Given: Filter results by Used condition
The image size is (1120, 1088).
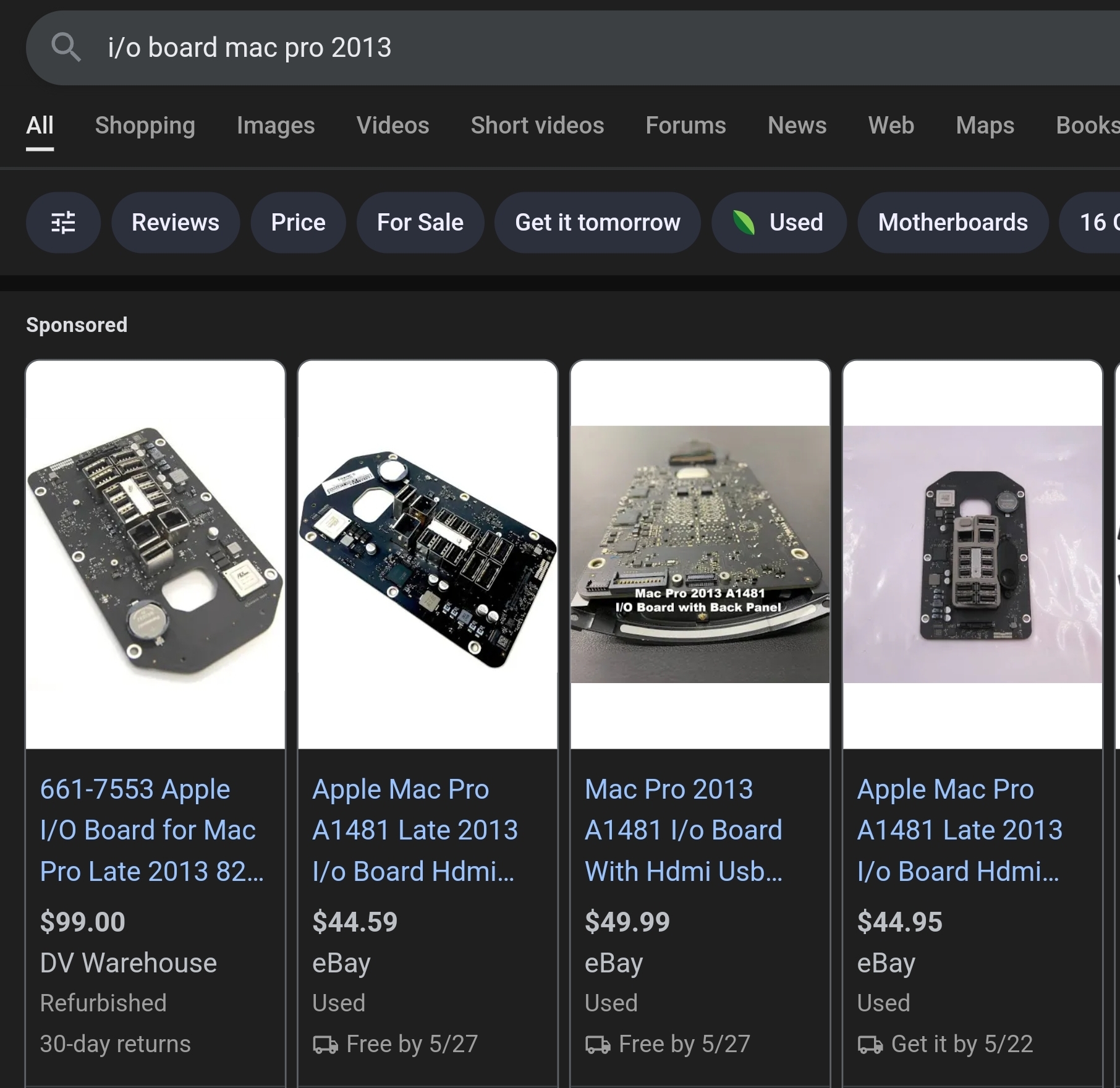Looking at the screenshot, I should click(x=779, y=223).
